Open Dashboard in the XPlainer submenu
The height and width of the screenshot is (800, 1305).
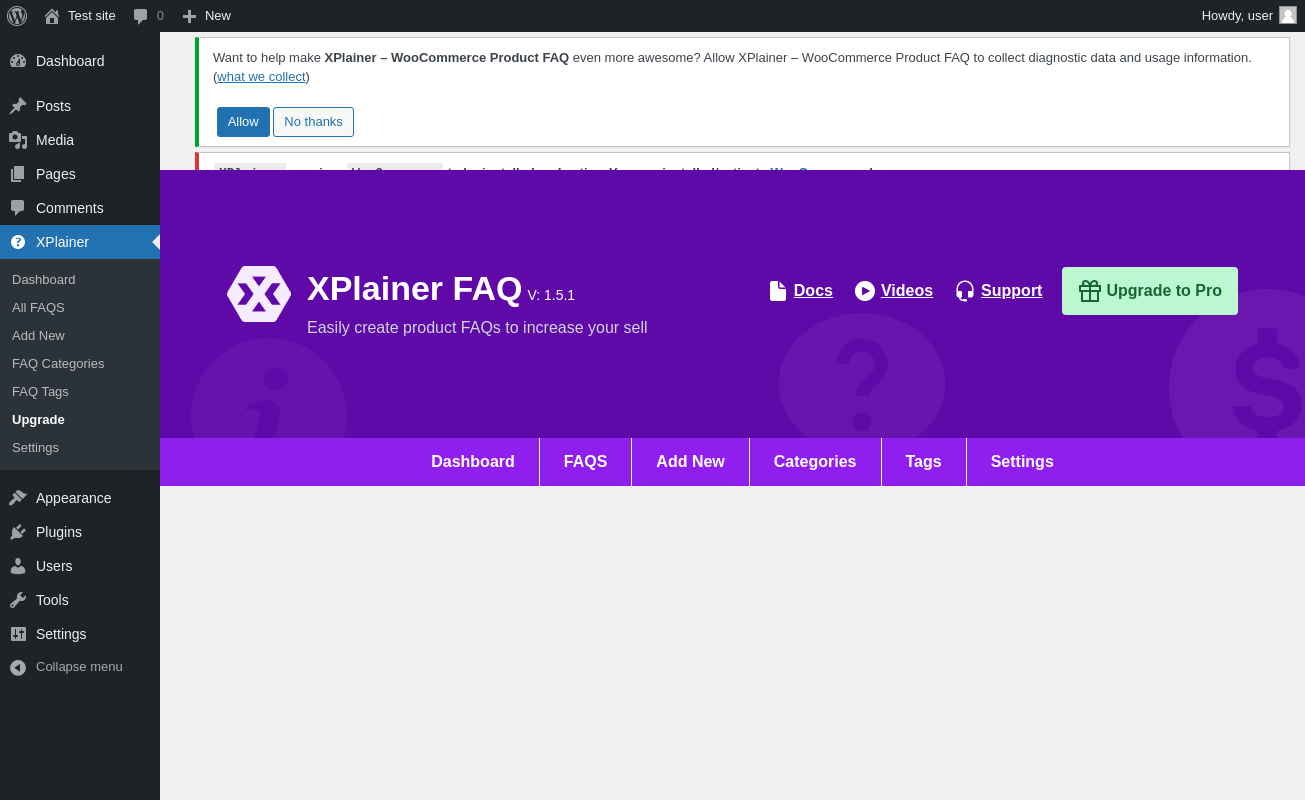[x=44, y=280]
